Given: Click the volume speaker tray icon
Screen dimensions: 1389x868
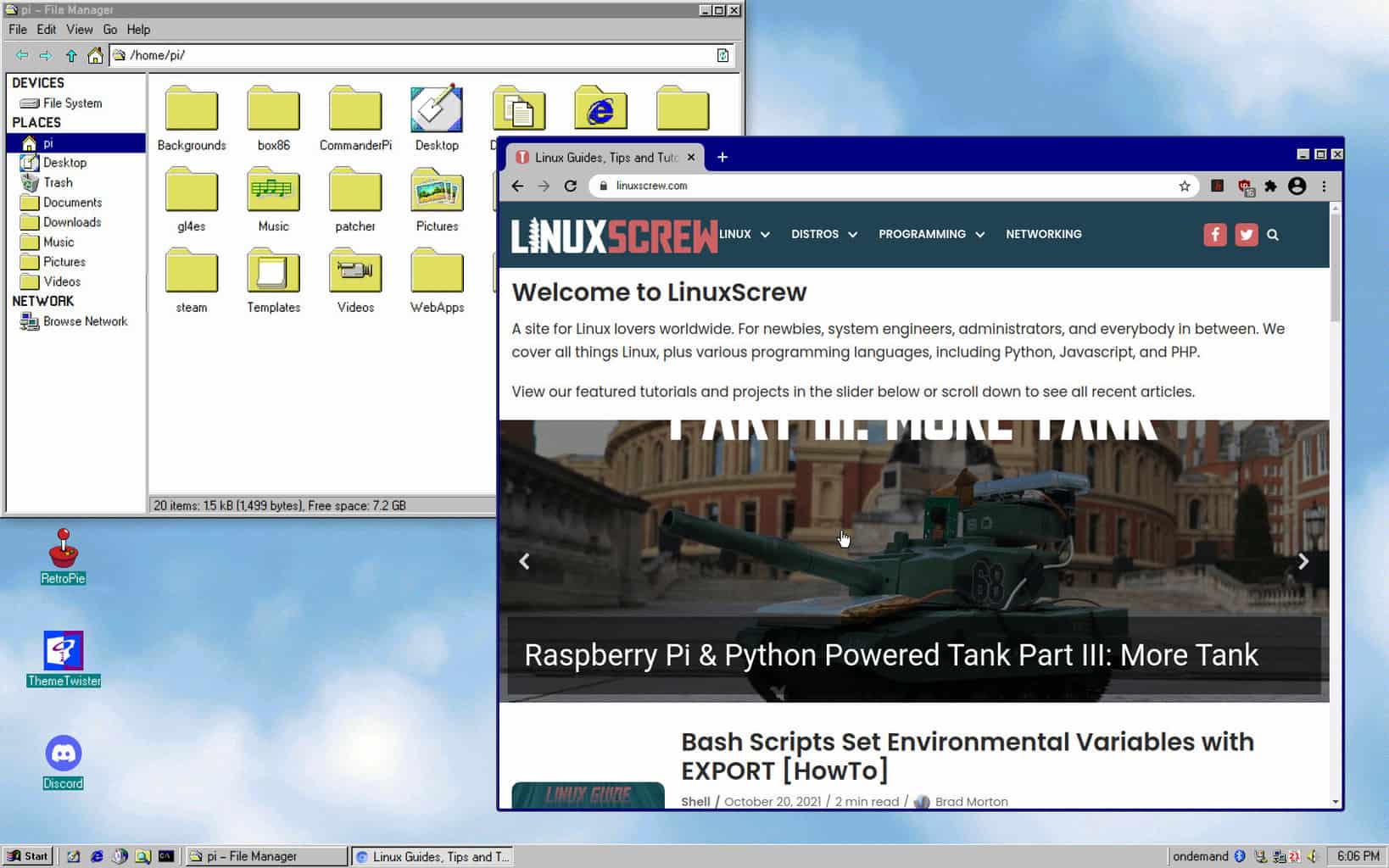Looking at the screenshot, I should coord(1312,856).
